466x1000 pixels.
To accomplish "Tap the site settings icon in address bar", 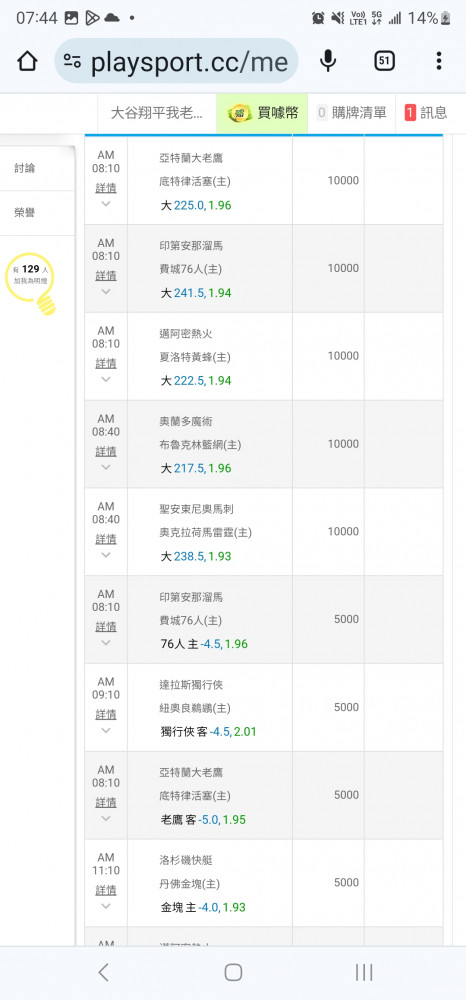I will (x=72, y=61).
